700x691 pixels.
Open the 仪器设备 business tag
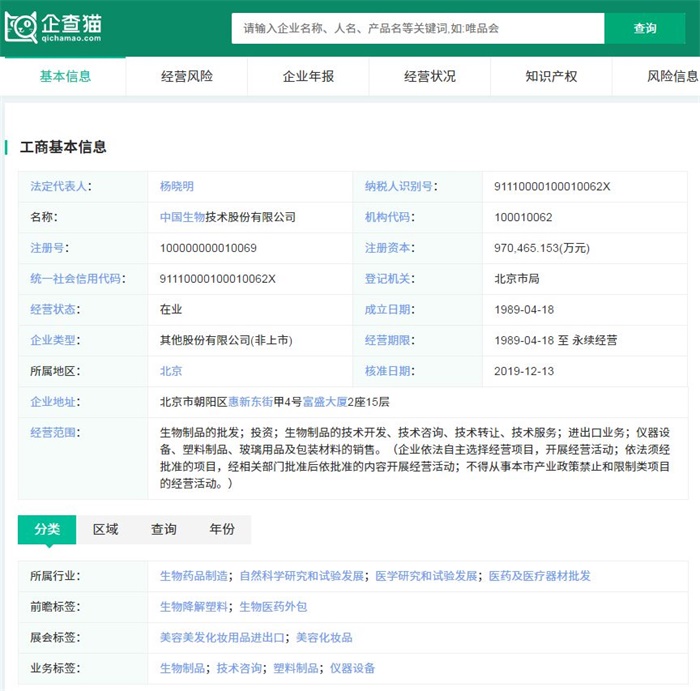pos(352,668)
